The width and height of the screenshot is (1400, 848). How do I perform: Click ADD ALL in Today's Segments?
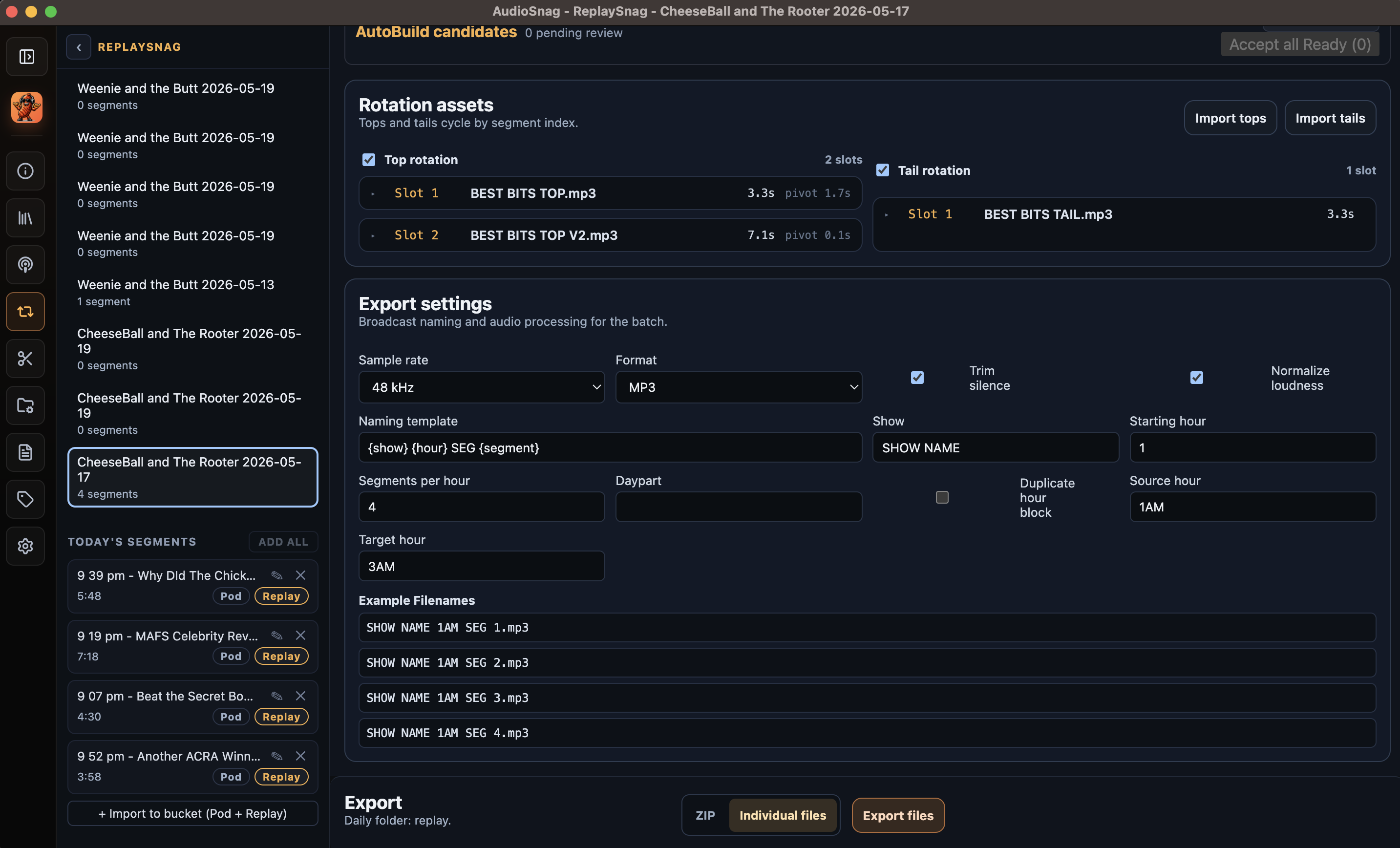pos(283,542)
